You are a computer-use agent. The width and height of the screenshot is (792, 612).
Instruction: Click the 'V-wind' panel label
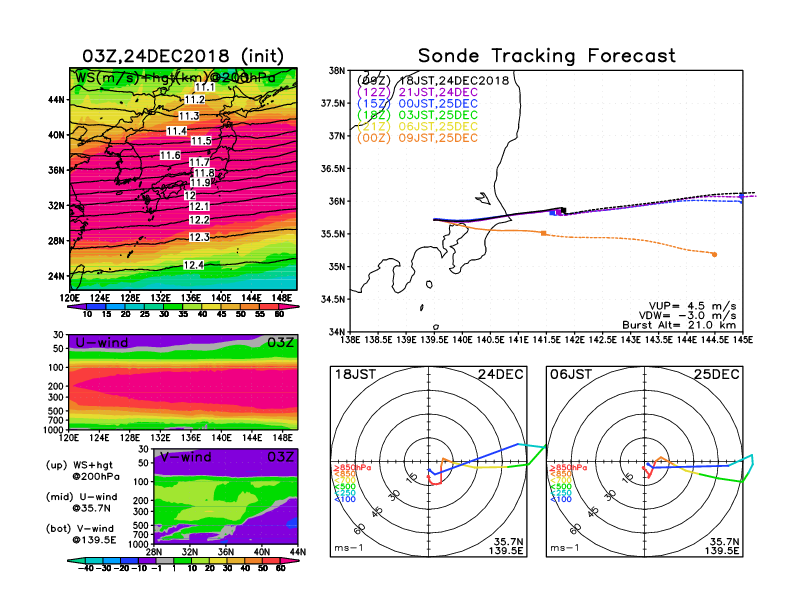point(185,457)
